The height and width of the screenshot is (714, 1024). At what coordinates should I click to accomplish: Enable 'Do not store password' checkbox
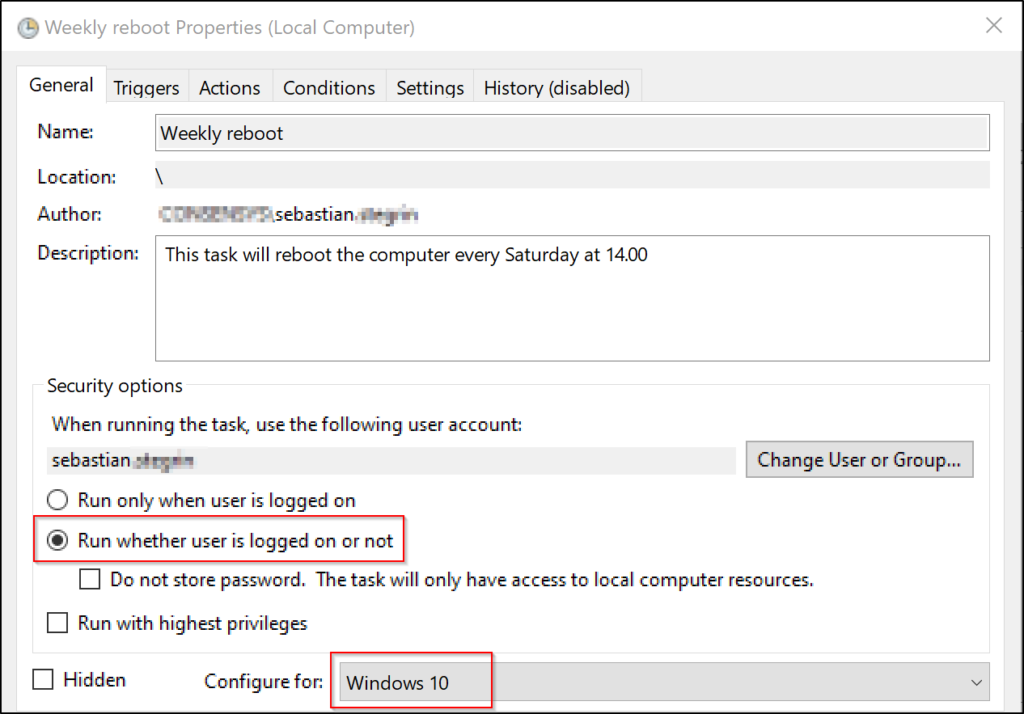pyautogui.click(x=90, y=579)
